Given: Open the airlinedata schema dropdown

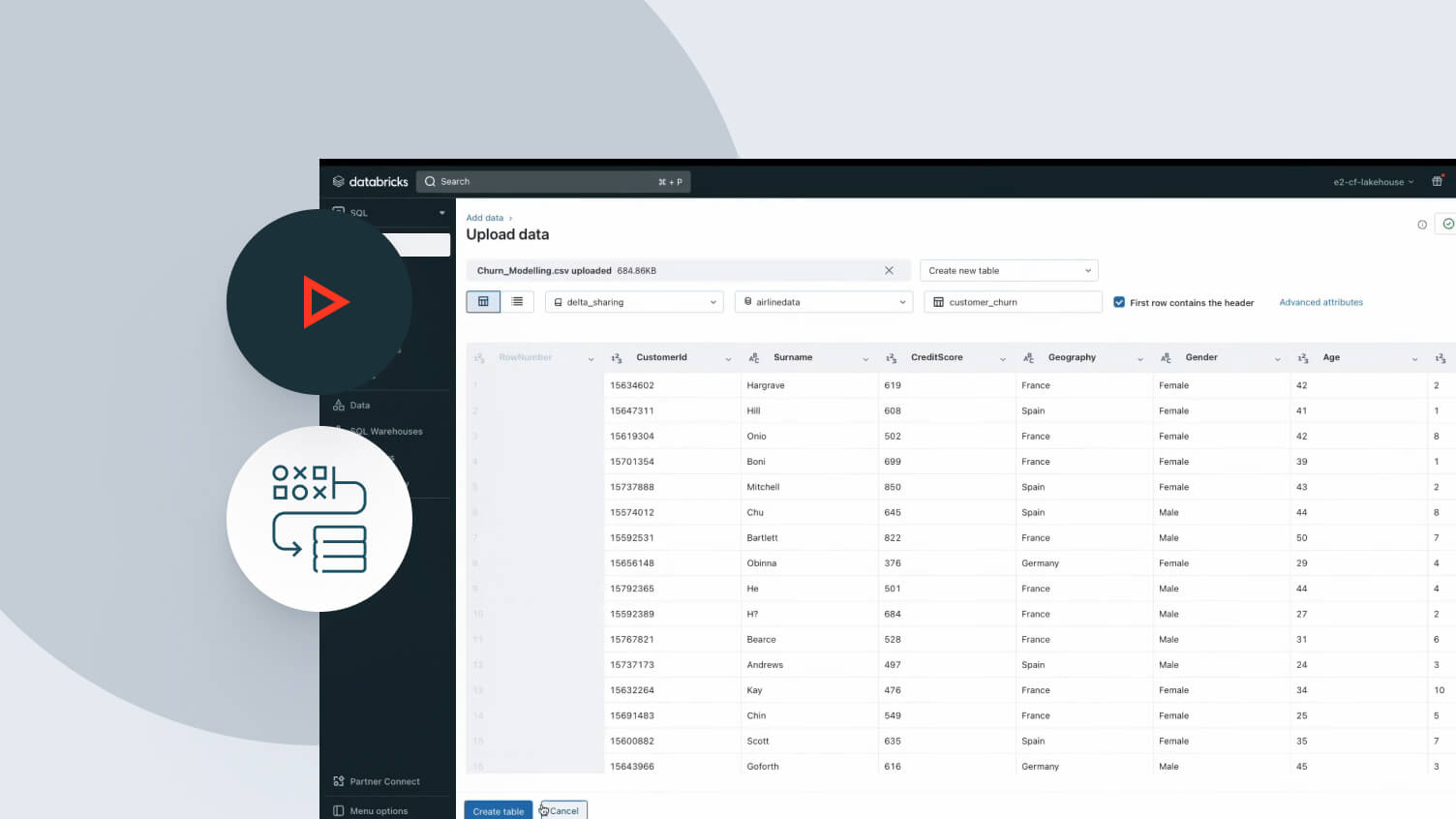Looking at the screenshot, I should pyautogui.click(x=823, y=302).
